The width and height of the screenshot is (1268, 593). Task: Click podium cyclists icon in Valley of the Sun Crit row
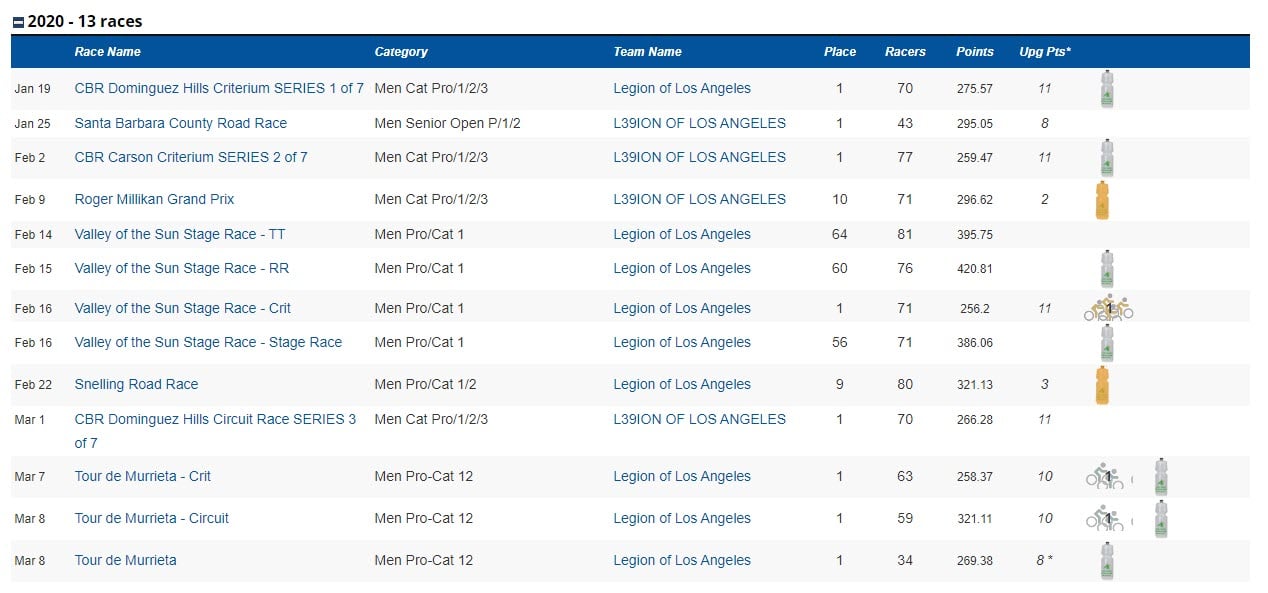point(1108,309)
